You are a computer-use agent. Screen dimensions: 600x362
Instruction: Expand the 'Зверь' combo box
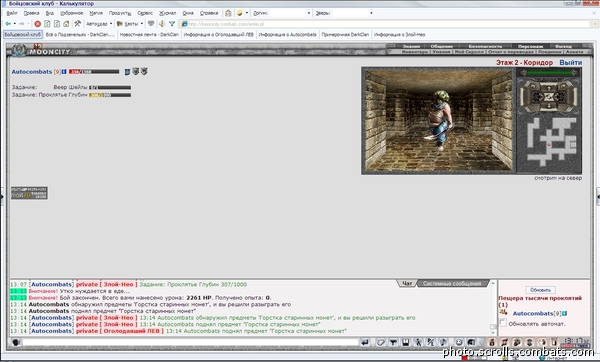tap(352, 13)
